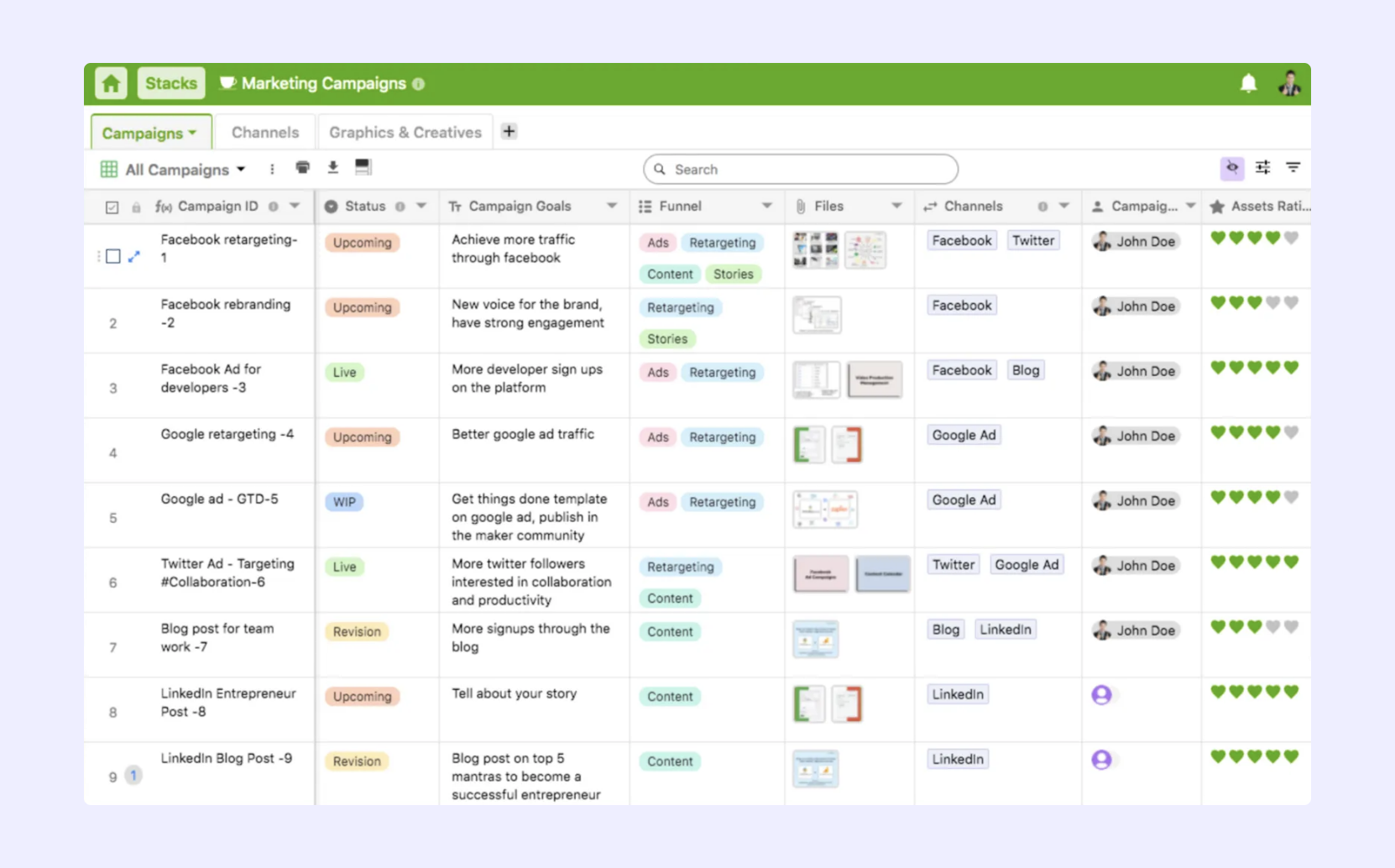
Task: Click the Channels column info icon
Action: (1042, 207)
